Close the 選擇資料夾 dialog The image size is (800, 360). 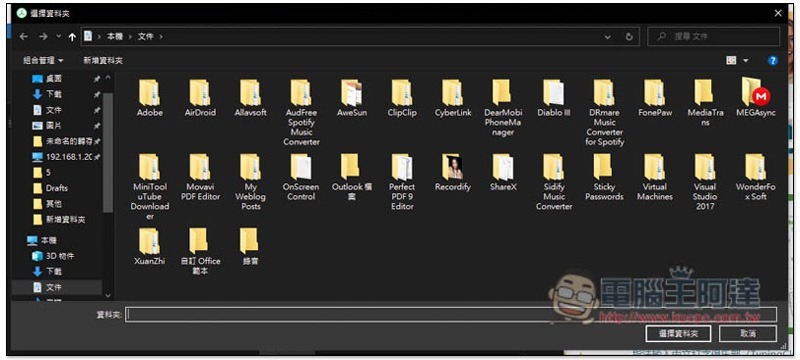click(x=778, y=14)
